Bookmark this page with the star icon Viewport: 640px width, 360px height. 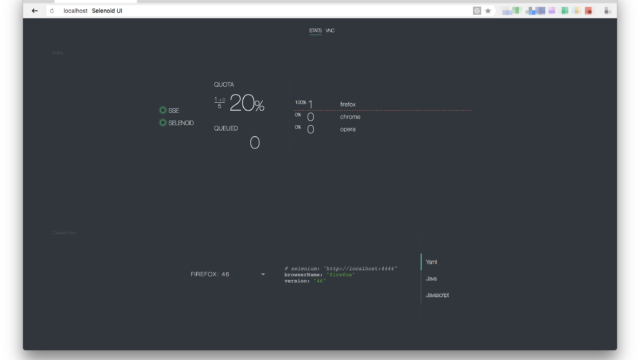[x=488, y=11]
